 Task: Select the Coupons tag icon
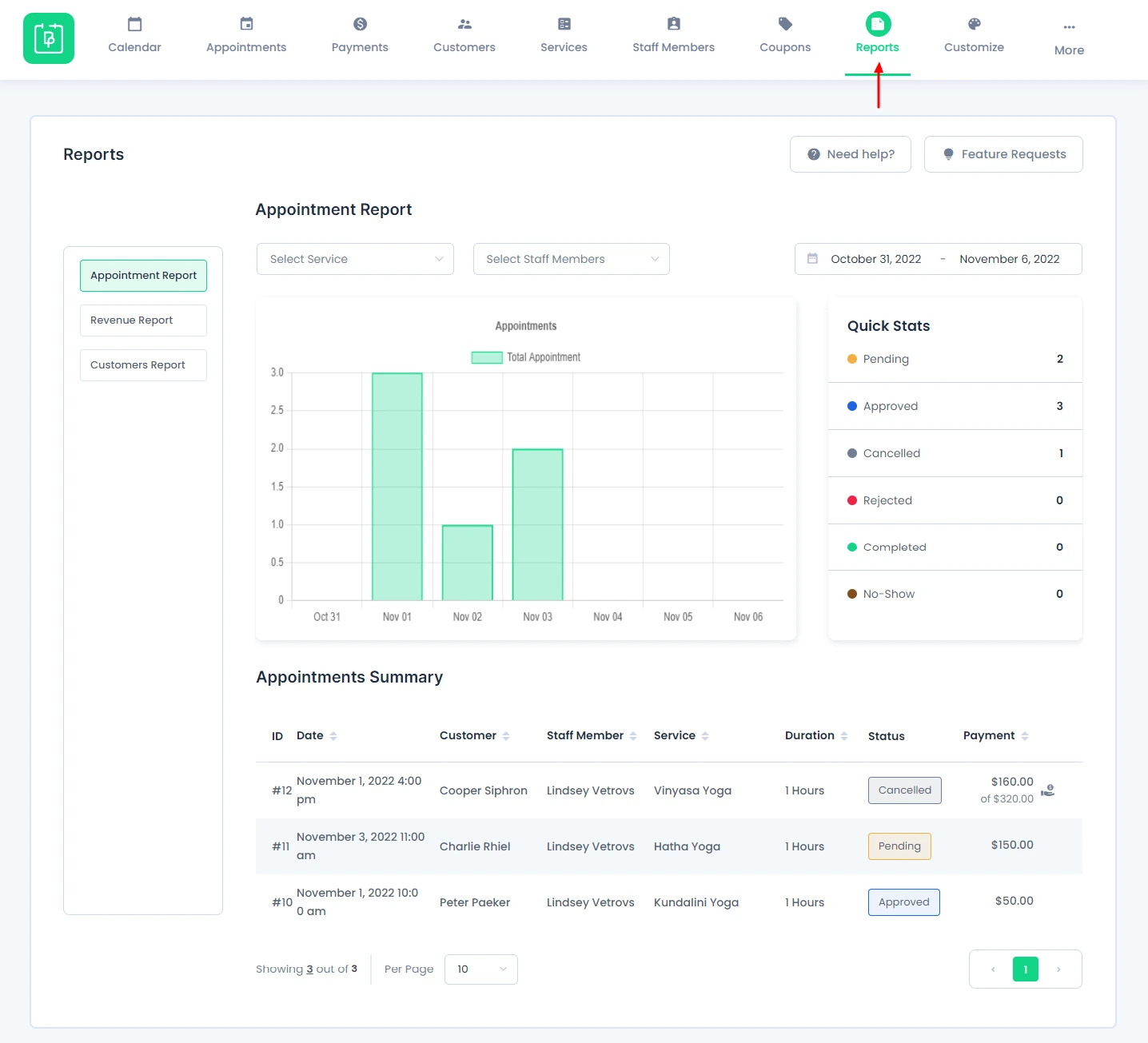783,24
